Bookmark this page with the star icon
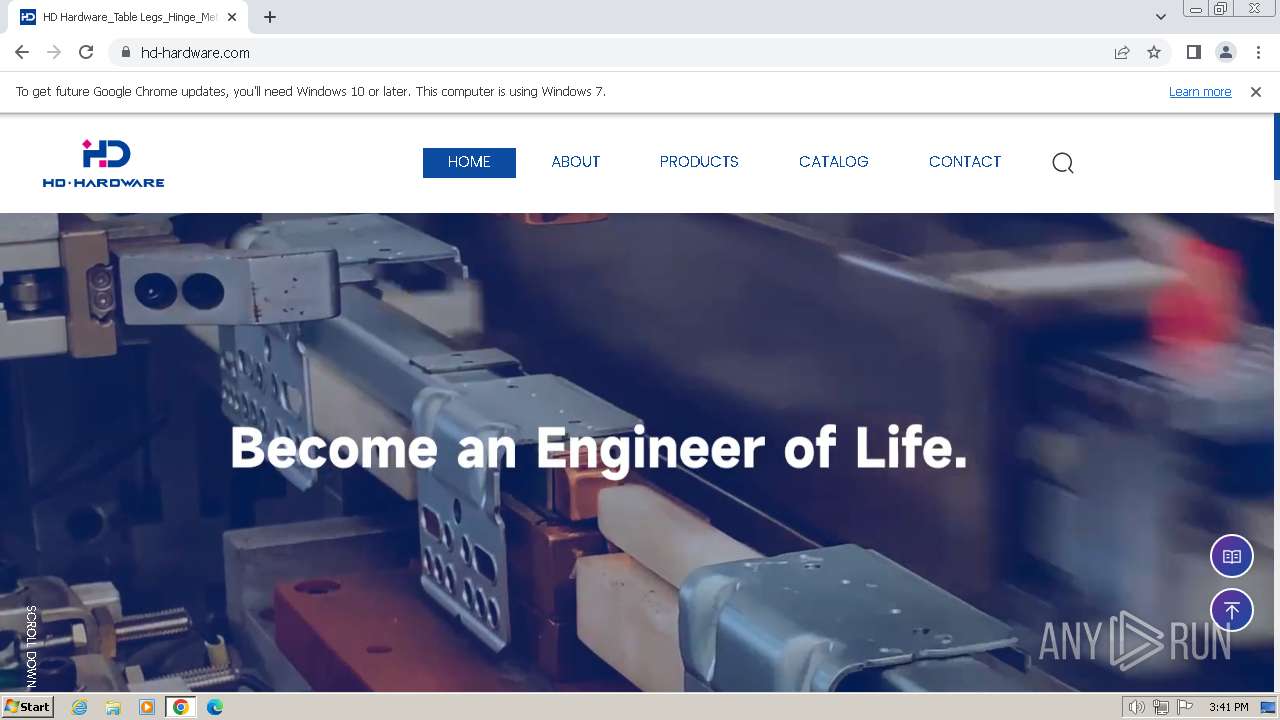This screenshot has width=1280, height=720. coord(1154,52)
